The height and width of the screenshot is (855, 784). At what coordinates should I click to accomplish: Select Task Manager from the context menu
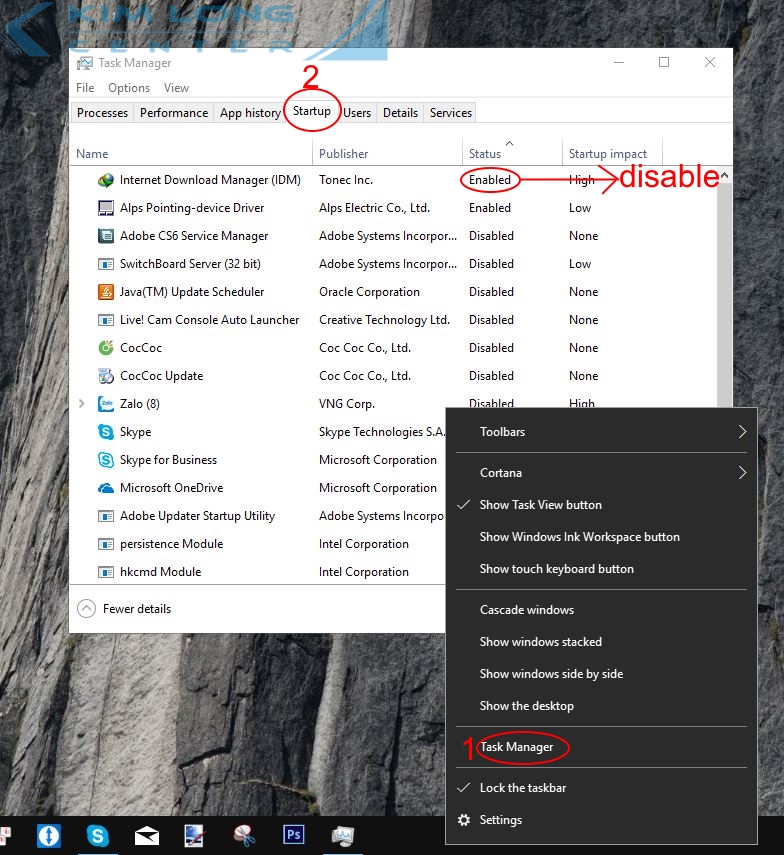(x=516, y=747)
